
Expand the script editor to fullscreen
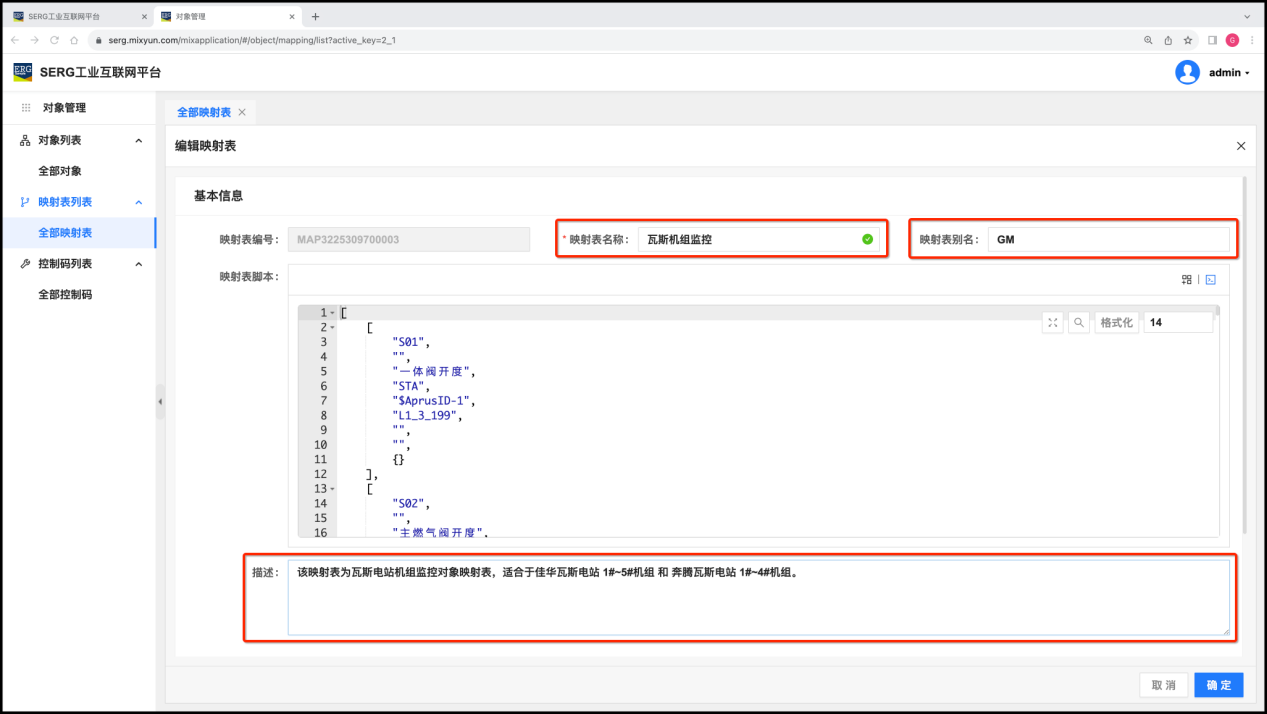1052,322
